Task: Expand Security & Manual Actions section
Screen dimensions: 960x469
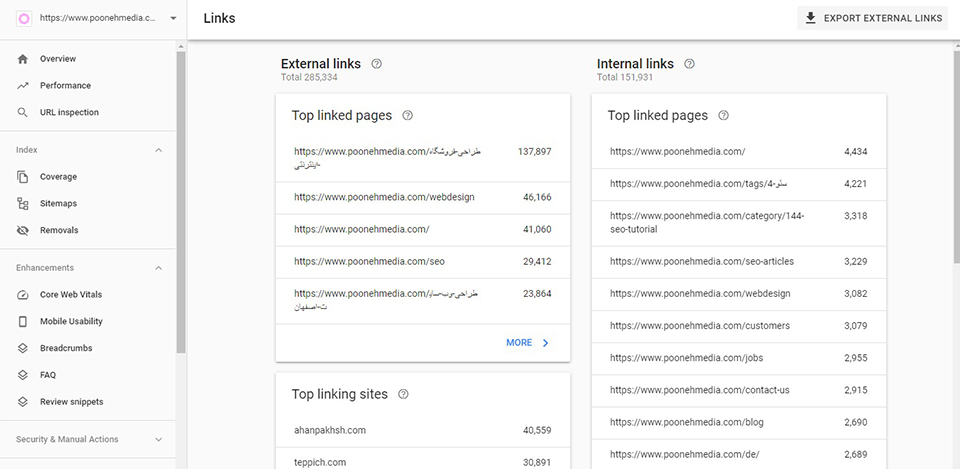Action: pyautogui.click(x=159, y=440)
